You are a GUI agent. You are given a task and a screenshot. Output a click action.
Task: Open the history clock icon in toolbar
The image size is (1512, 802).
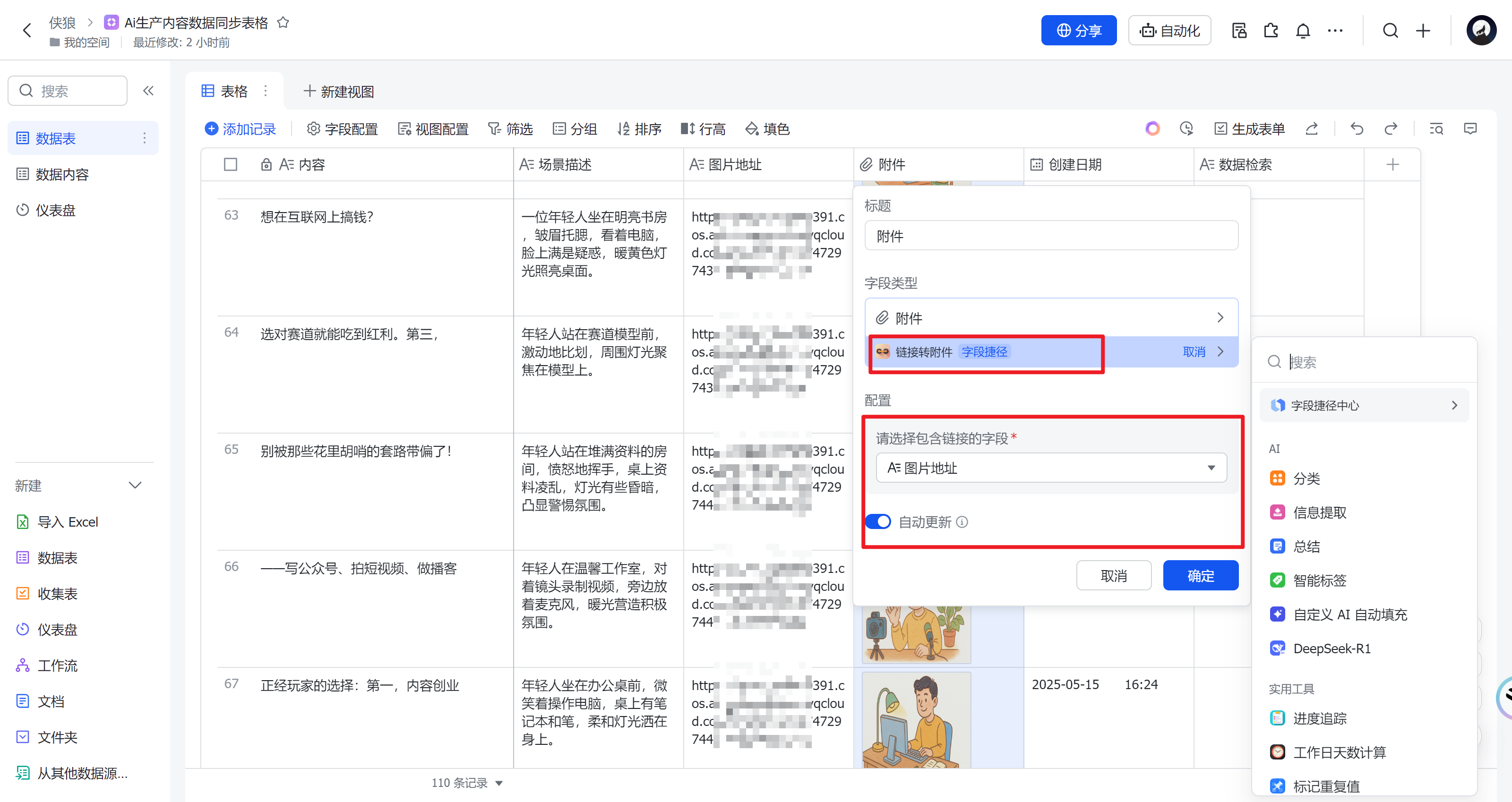[1186, 128]
